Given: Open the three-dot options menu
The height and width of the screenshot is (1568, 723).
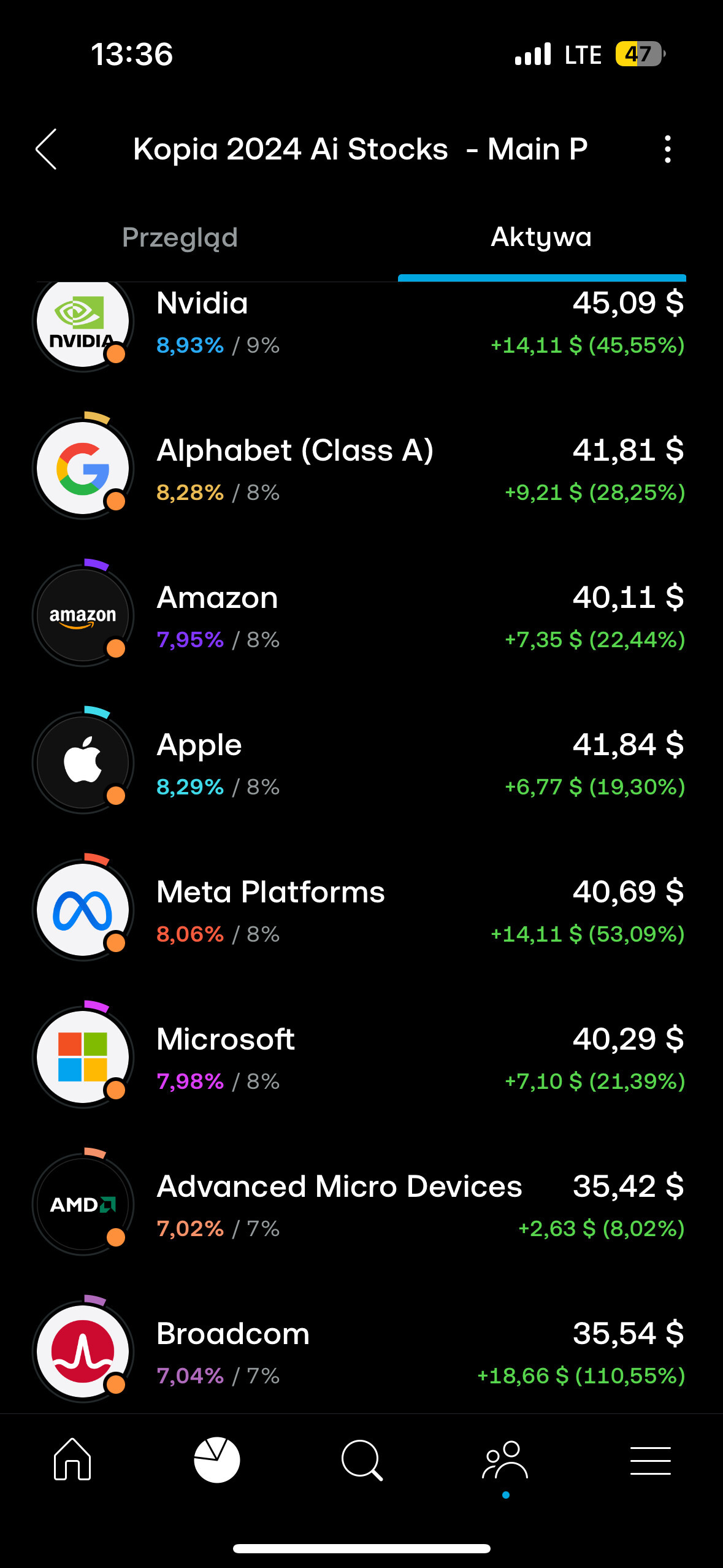Looking at the screenshot, I should 667,149.
